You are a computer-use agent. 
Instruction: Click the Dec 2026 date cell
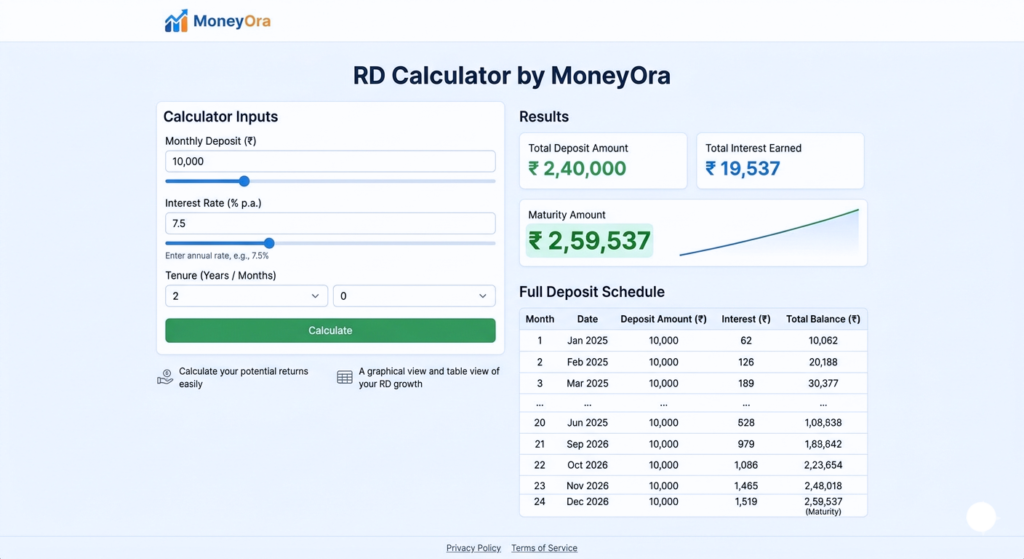click(587, 502)
